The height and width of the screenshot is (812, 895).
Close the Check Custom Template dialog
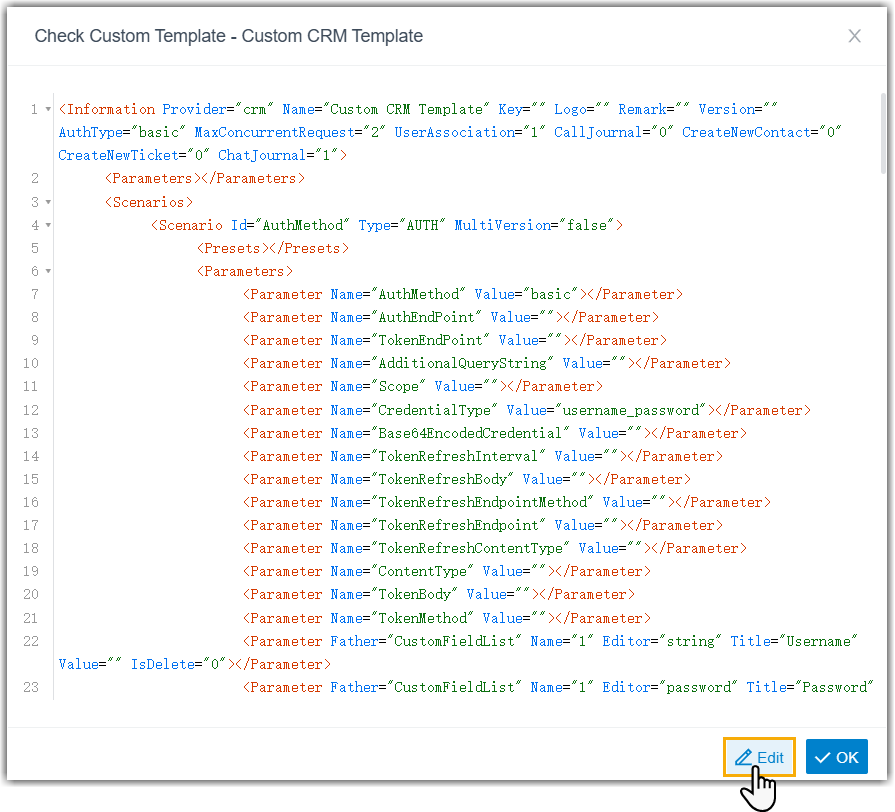click(854, 36)
